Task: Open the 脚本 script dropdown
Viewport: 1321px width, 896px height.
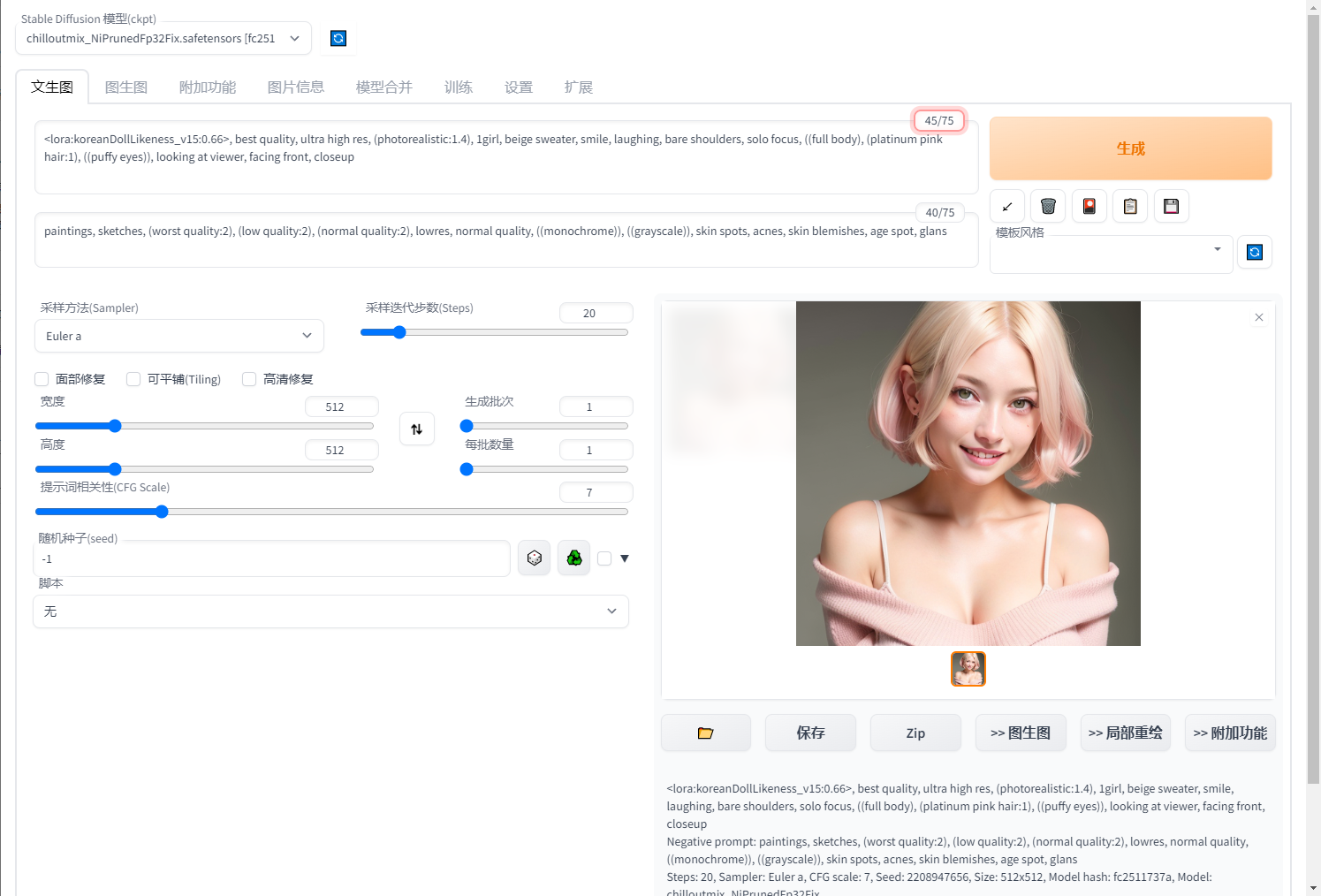Action: point(330,611)
